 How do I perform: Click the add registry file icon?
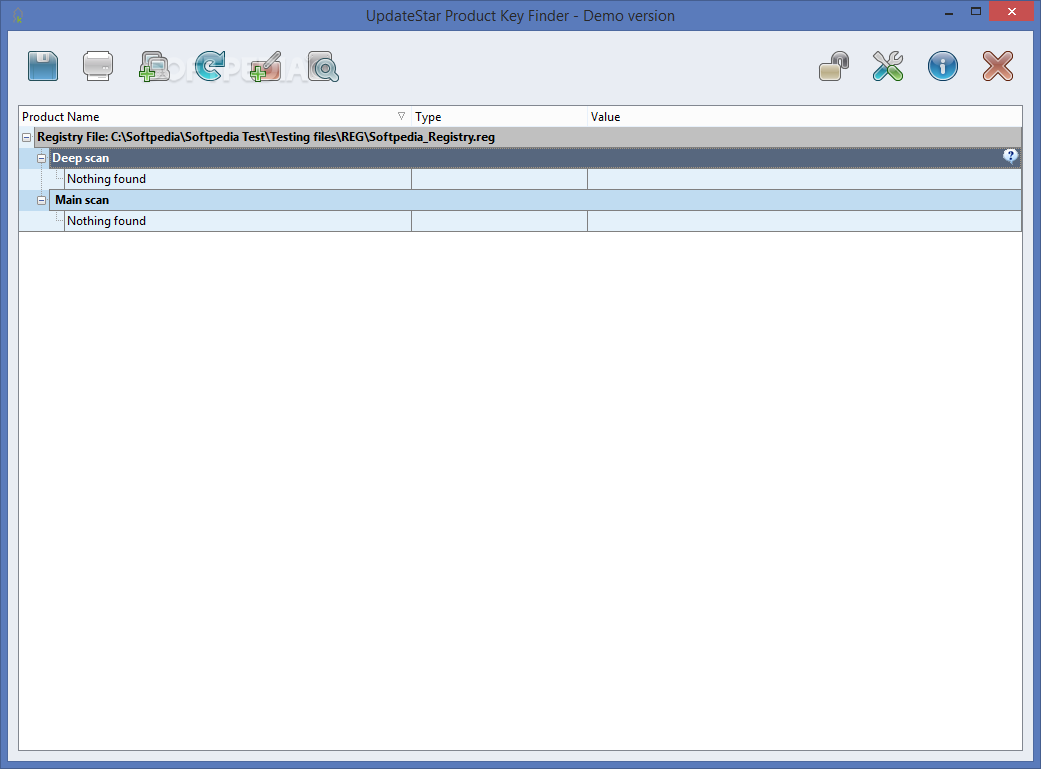click(x=266, y=66)
